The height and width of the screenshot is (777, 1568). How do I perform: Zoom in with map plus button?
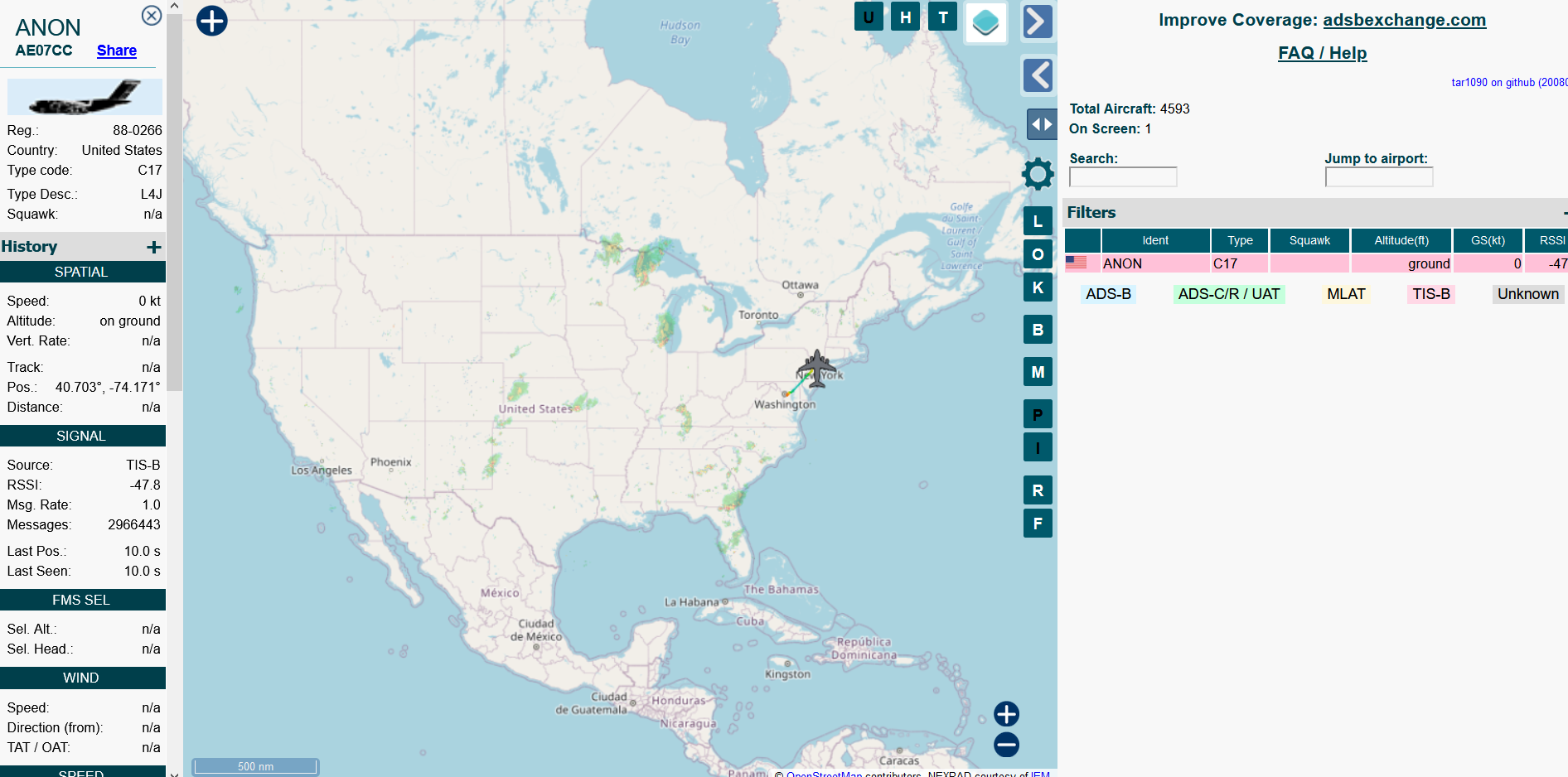point(1006,714)
